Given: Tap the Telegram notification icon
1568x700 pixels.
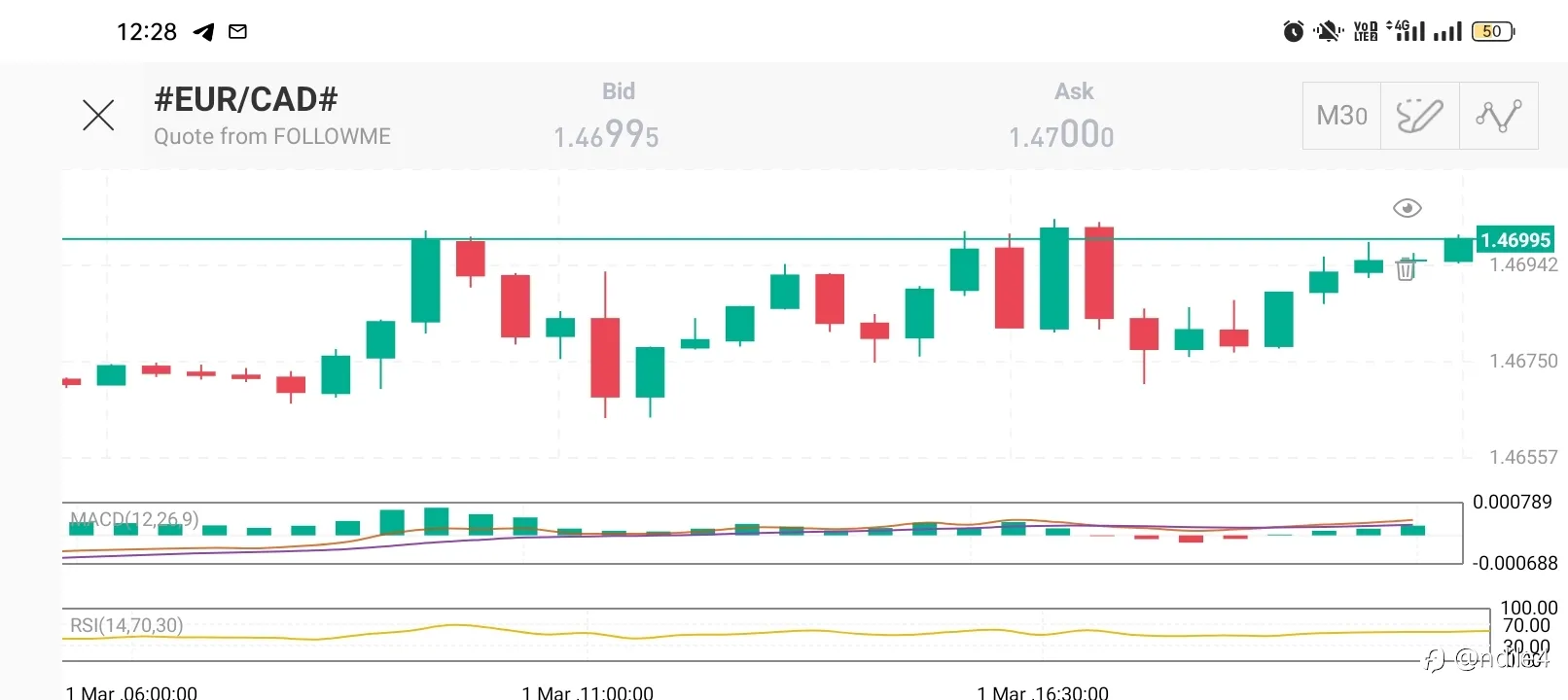Looking at the screenshot, I should click(203, 32).
